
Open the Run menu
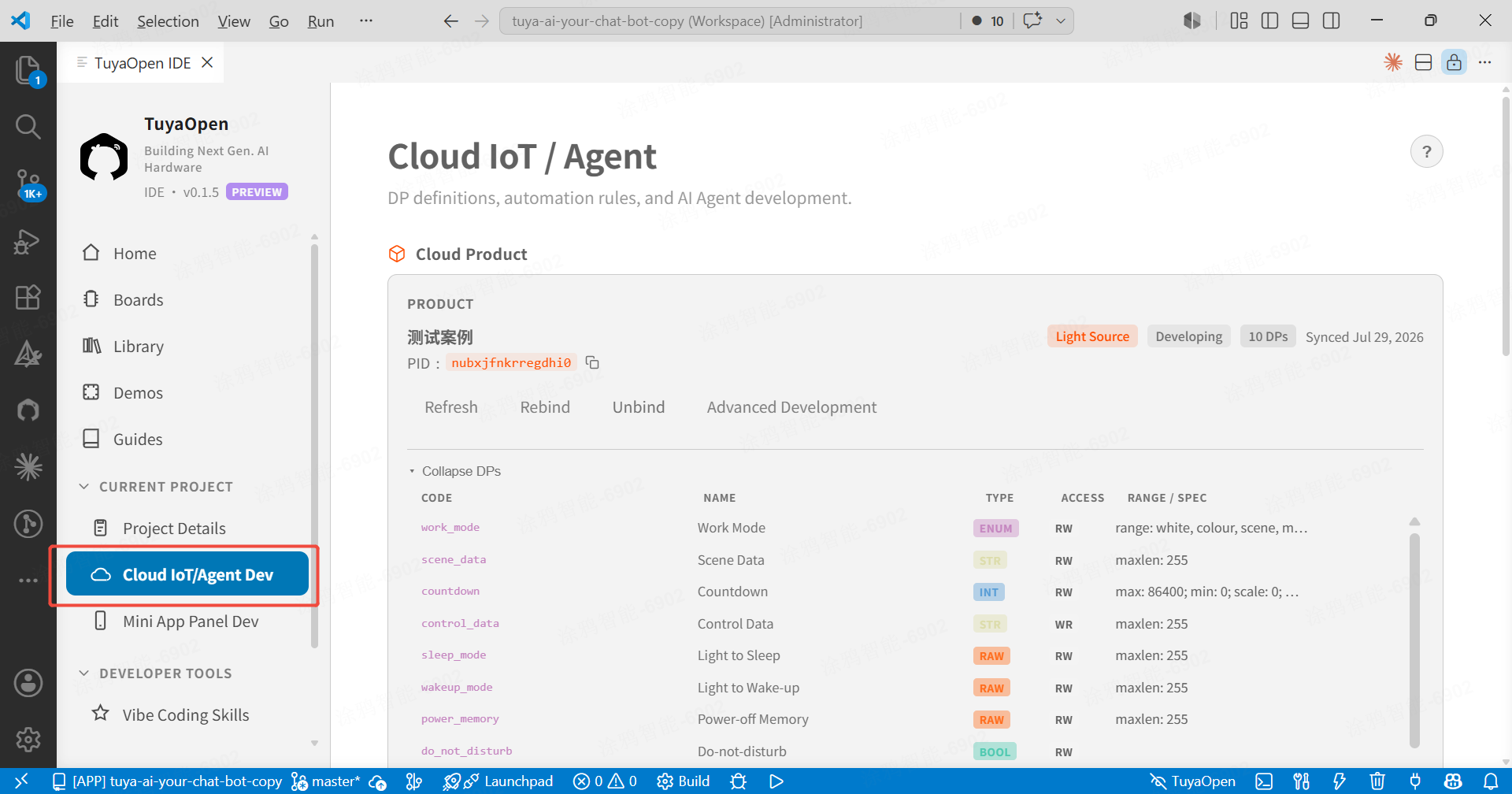point(321,21)
